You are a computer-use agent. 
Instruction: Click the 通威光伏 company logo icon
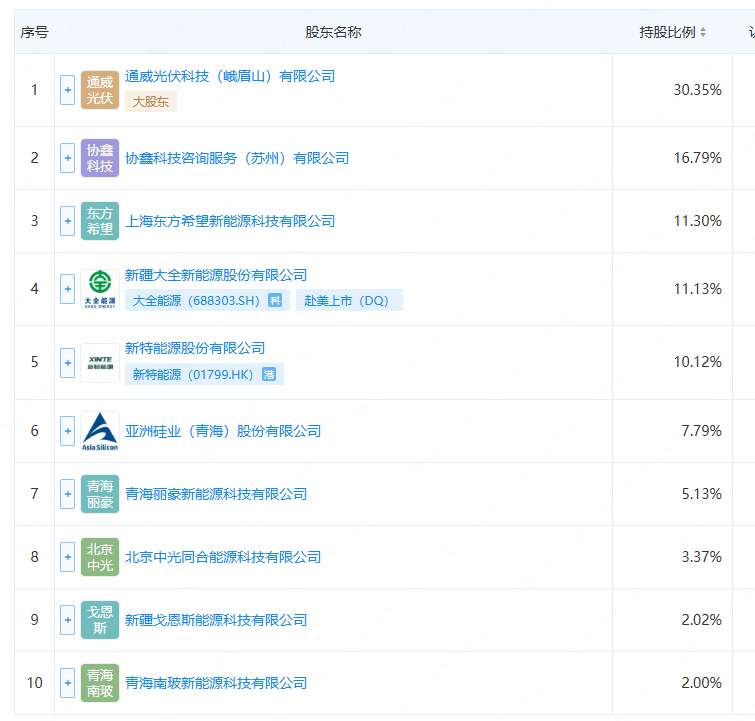(x=99, y=90)
